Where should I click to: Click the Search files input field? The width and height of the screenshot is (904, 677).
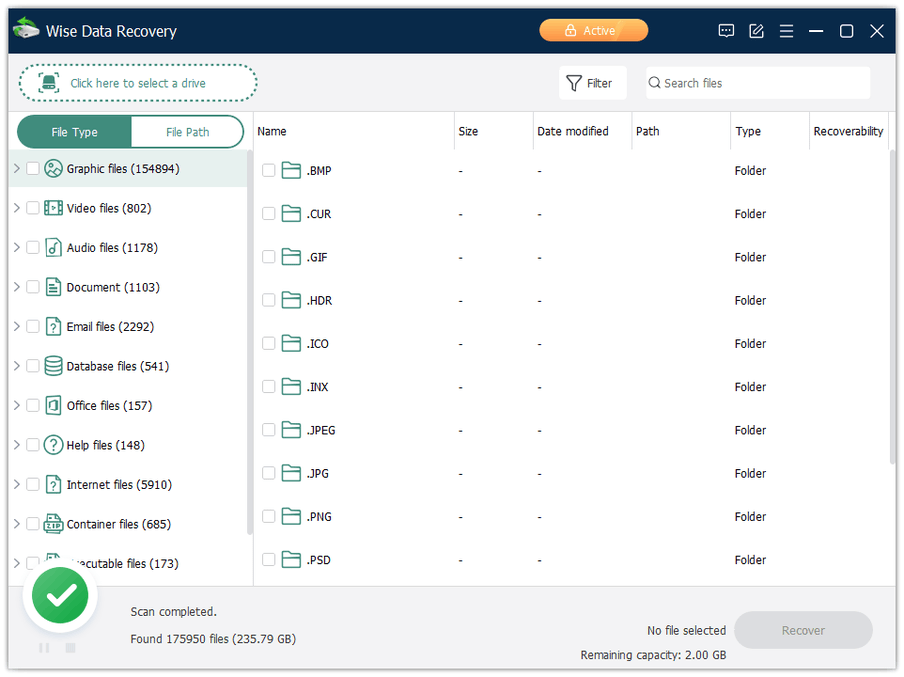tap(758, 83)
